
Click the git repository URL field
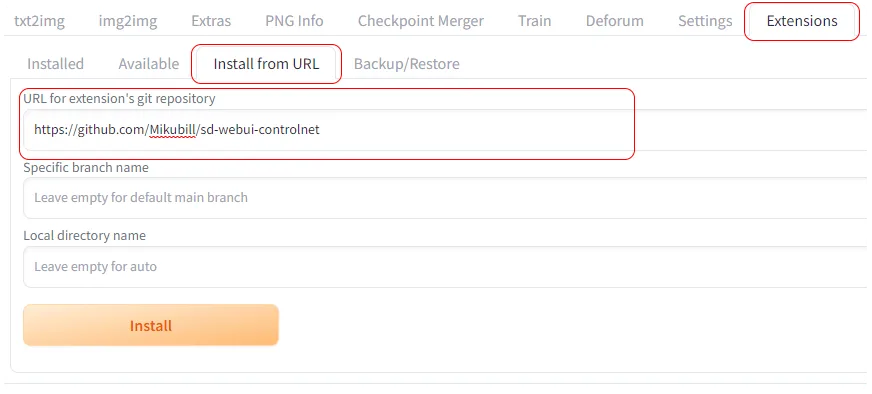click(445, 130)
